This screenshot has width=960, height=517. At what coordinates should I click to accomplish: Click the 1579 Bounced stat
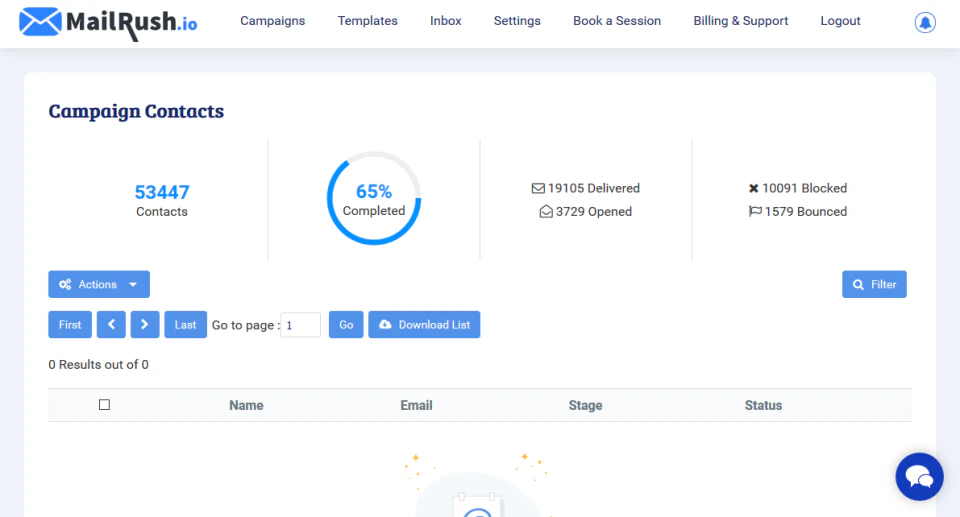[x=798, y=211]
